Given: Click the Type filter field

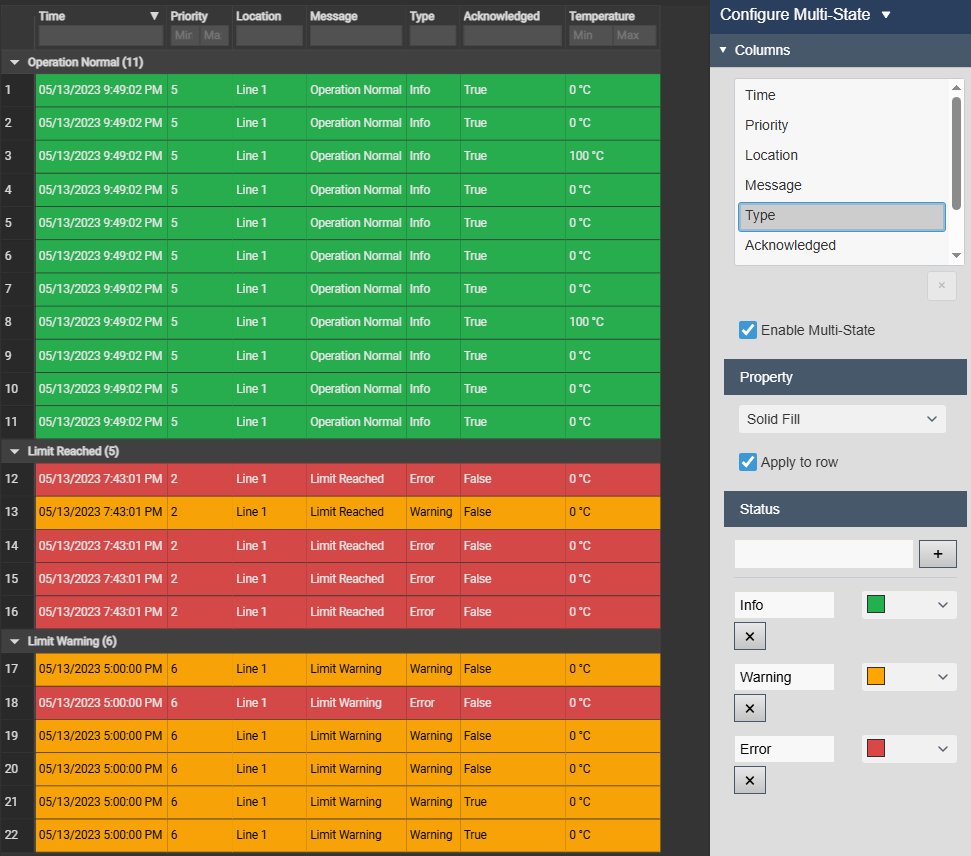Looking at the screenshot, I should coord(433,35).
